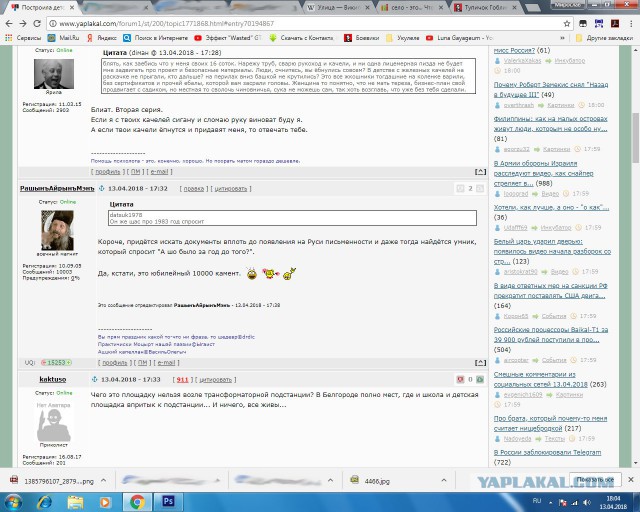
Task: Click цитировать on РашынъАйрынъМэнъ post
Action: point(231,189)
